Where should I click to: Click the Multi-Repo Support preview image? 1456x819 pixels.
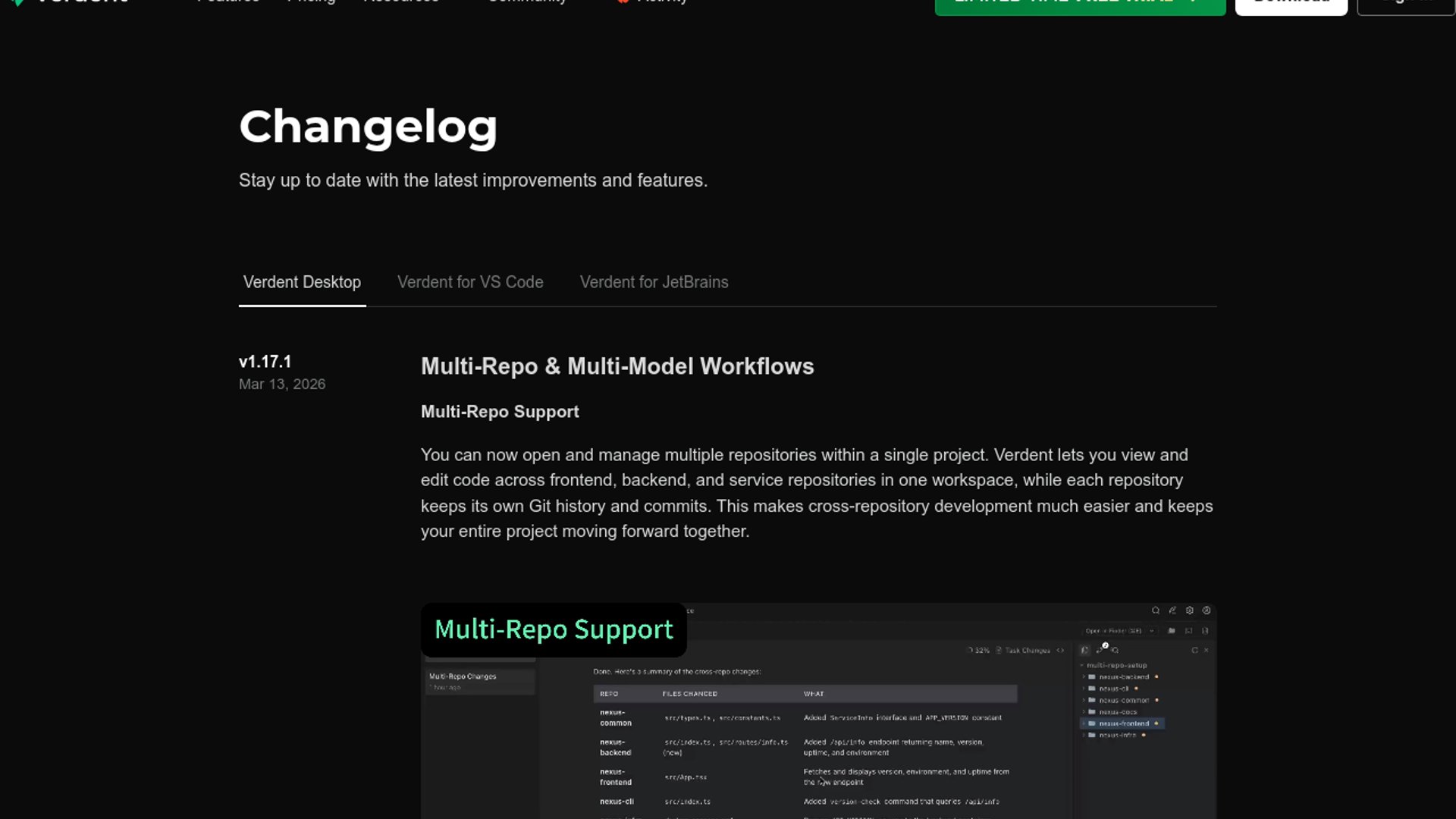(x=818, y=728)
